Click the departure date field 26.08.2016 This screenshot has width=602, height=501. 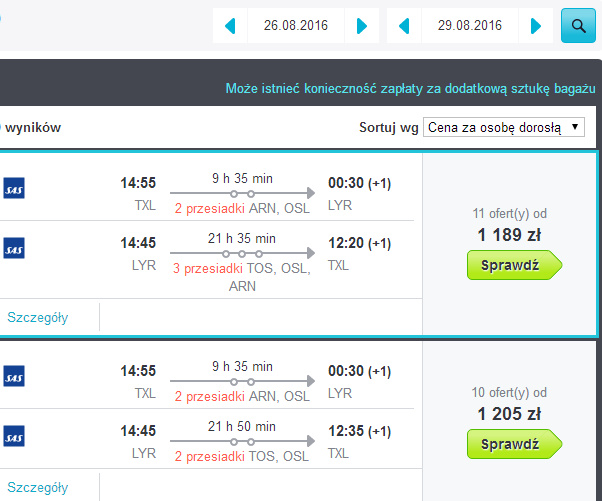(296, 26)
